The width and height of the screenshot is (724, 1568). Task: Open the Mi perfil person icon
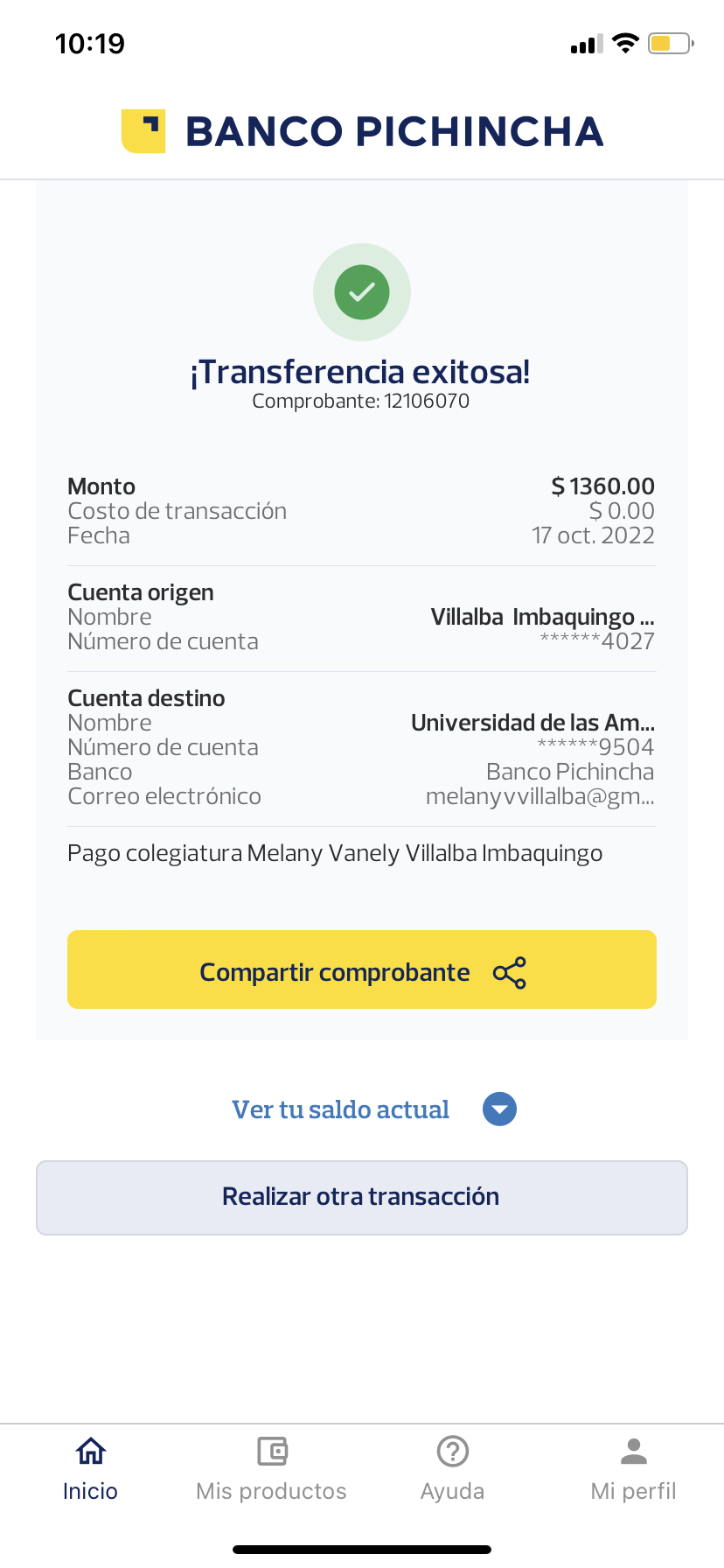pos(634,1451)
